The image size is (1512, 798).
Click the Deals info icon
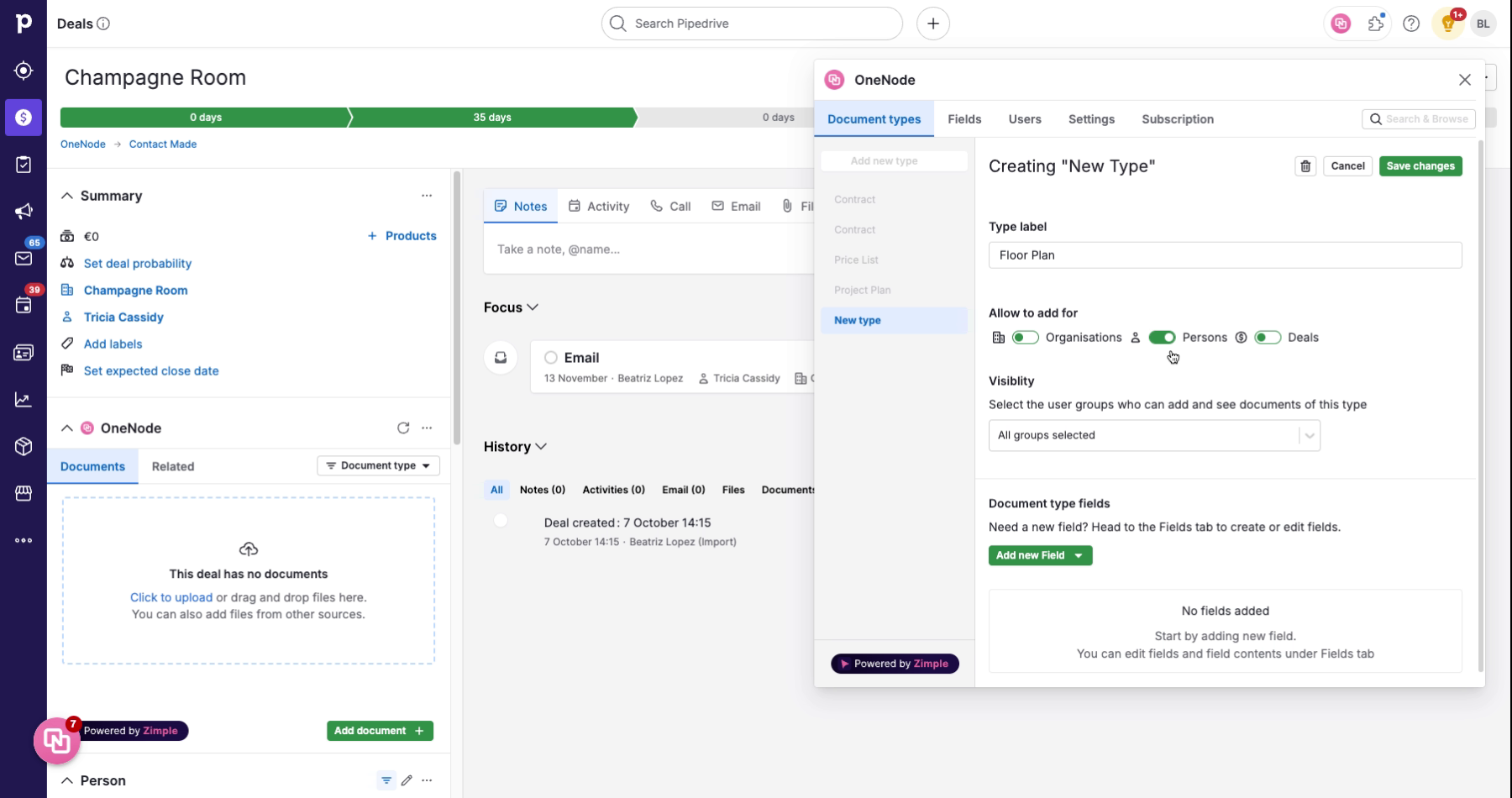tap(103, 24)
